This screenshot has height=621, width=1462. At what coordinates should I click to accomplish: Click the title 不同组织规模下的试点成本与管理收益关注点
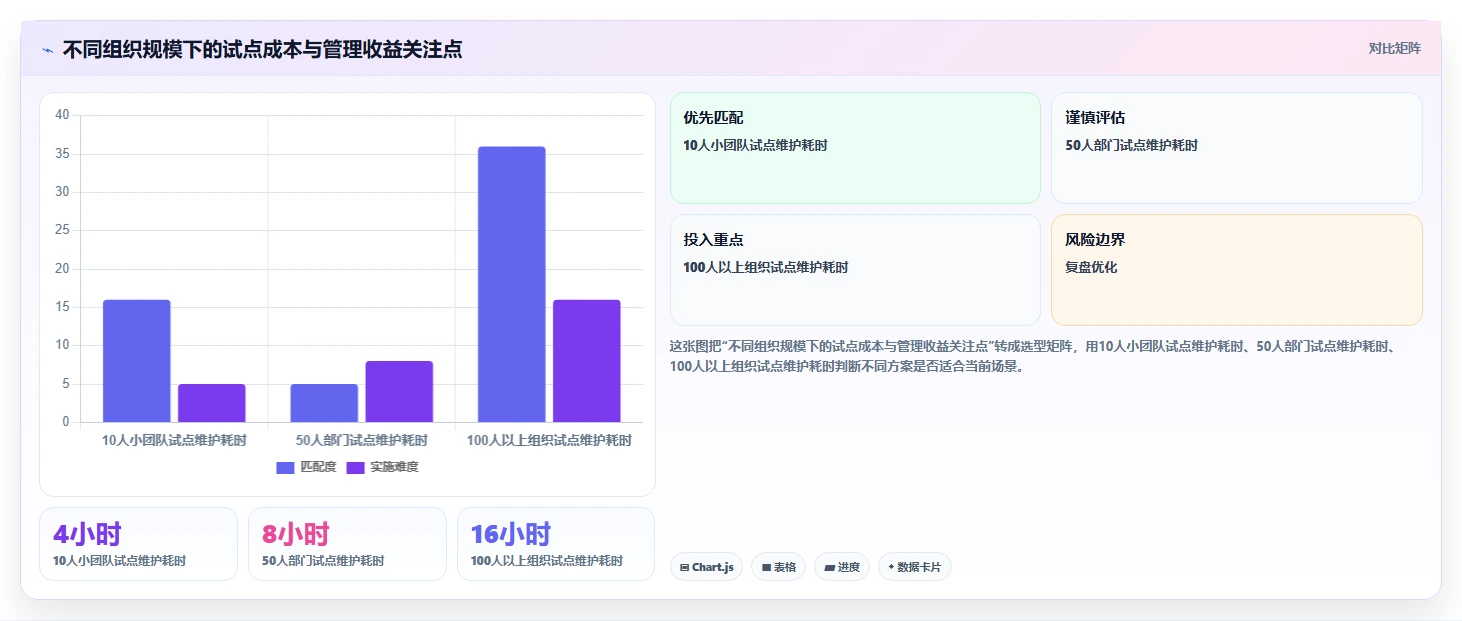(262, 49)
